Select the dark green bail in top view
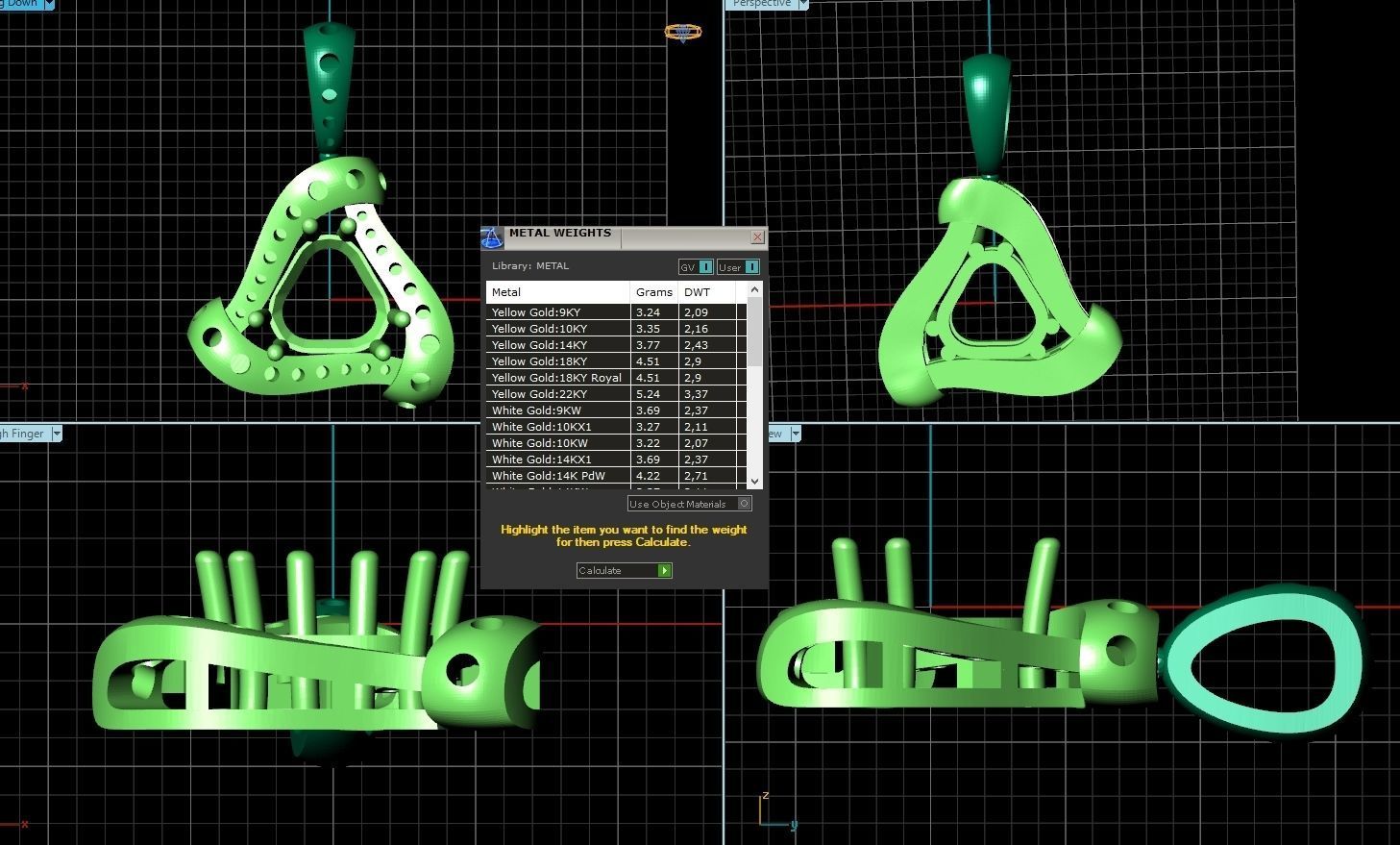 click(x=329, y=87)
